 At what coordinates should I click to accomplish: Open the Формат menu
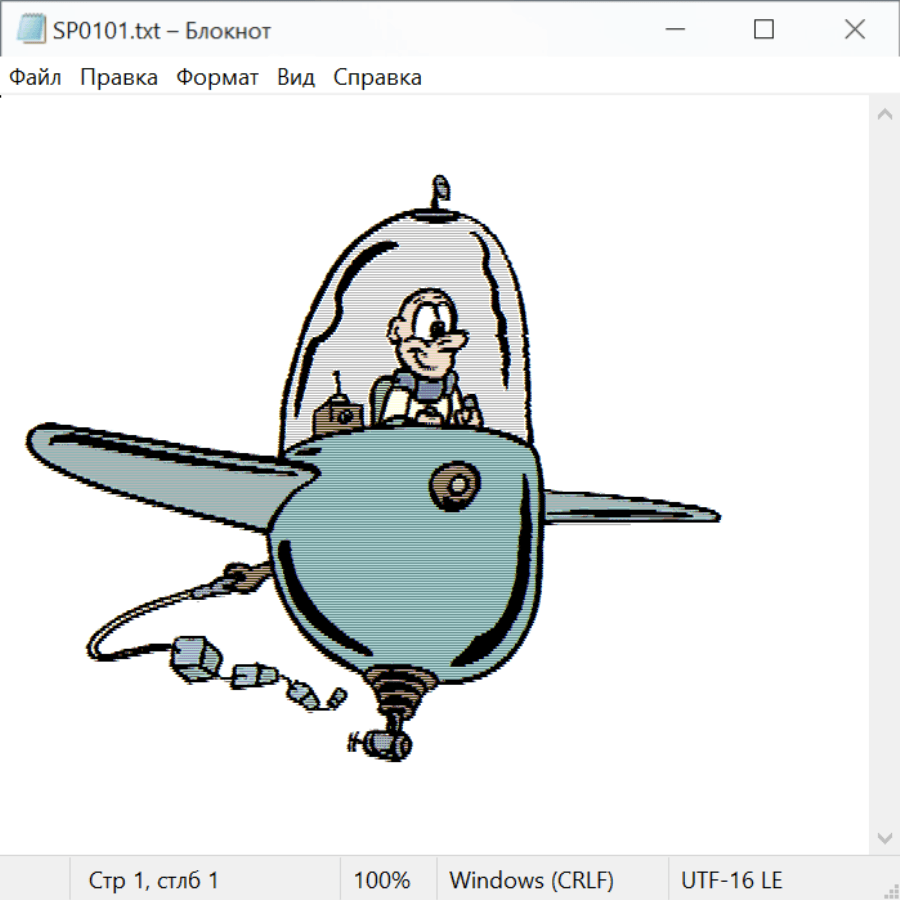tap(217, 78)
